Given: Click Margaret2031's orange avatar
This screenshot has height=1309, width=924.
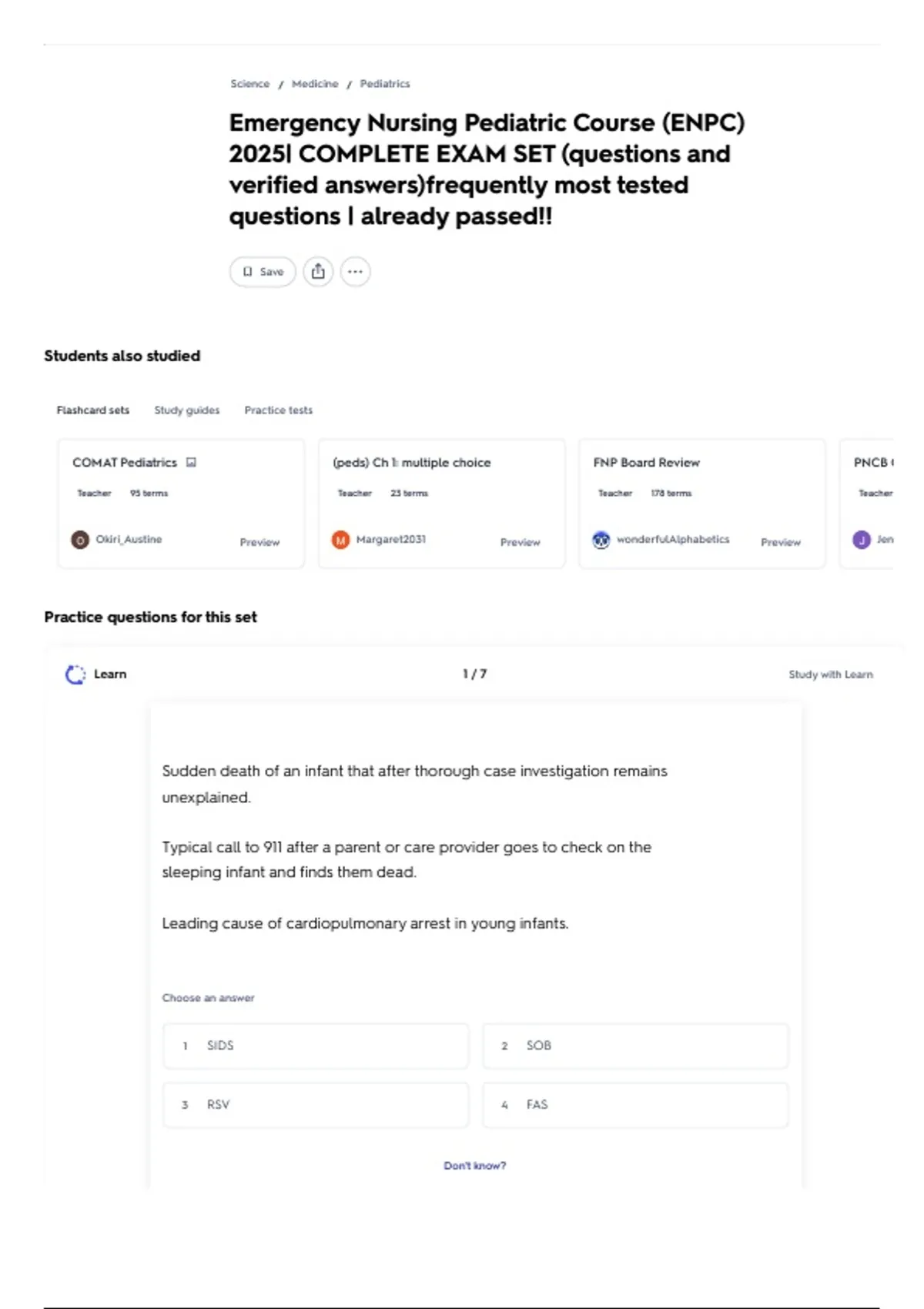Looking at the screenshot, I should [x=340, y=540].
